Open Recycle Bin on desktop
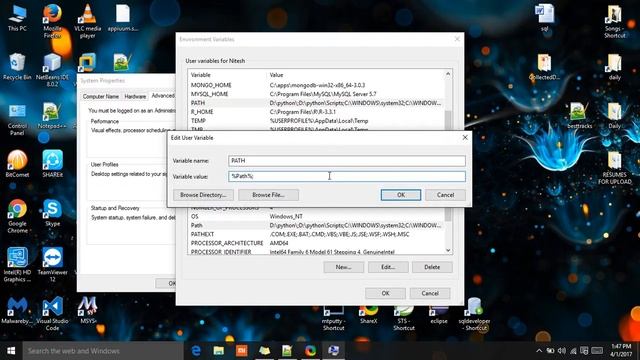The height and width of the screenshot is (360, 640). coord(17,67)
